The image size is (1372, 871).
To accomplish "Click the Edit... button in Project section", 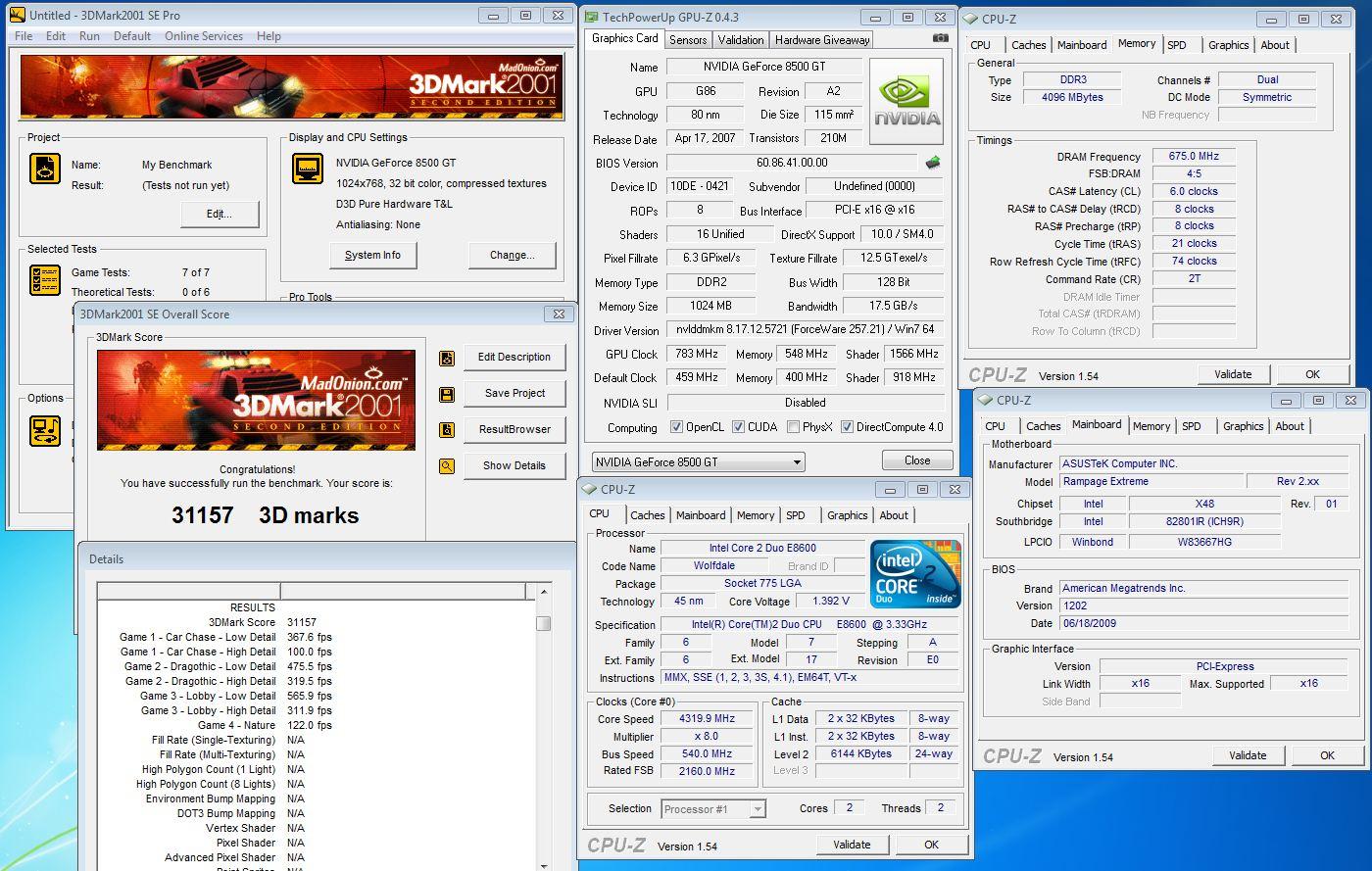I will [x=219, y=214].
